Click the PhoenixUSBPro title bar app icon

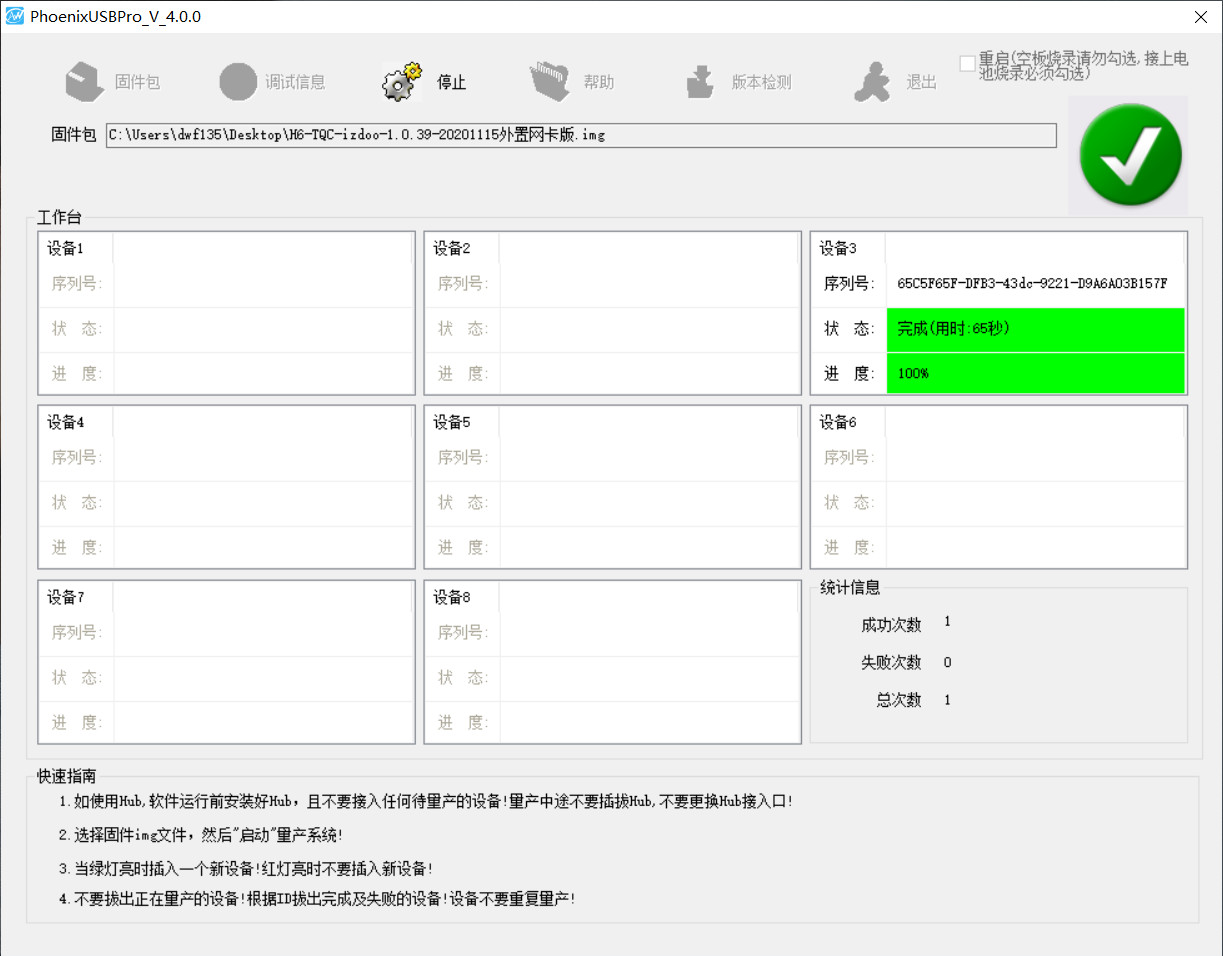point(15,16)
